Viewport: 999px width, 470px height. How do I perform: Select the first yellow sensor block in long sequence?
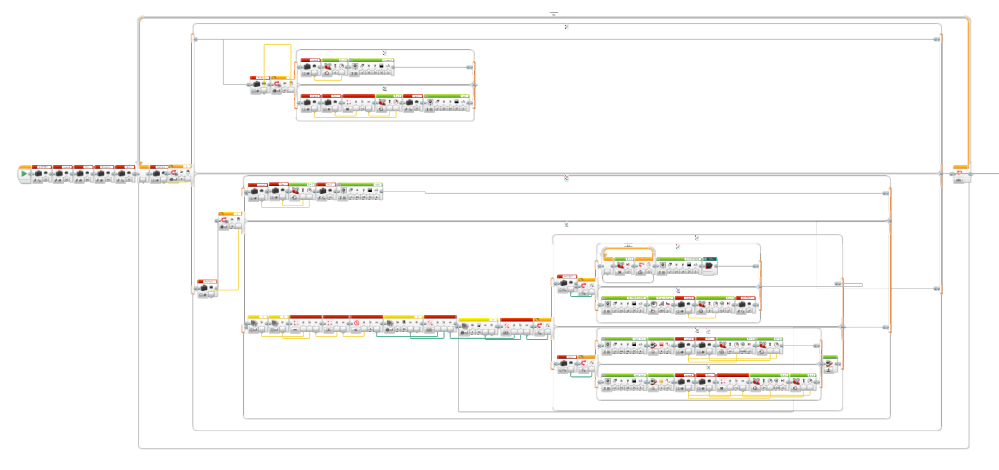coord(254,324)
